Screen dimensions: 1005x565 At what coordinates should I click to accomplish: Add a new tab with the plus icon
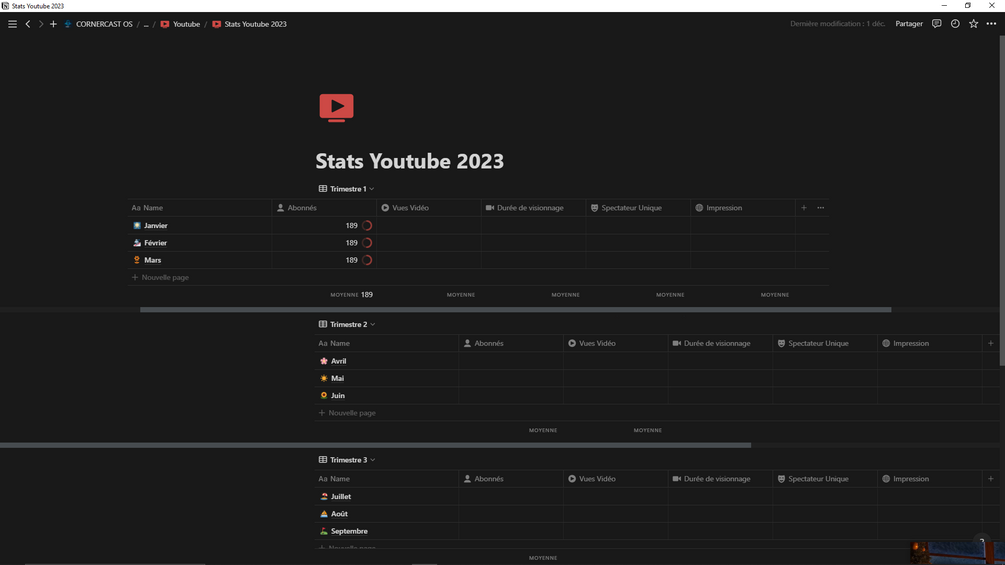(x=53, y=24)
